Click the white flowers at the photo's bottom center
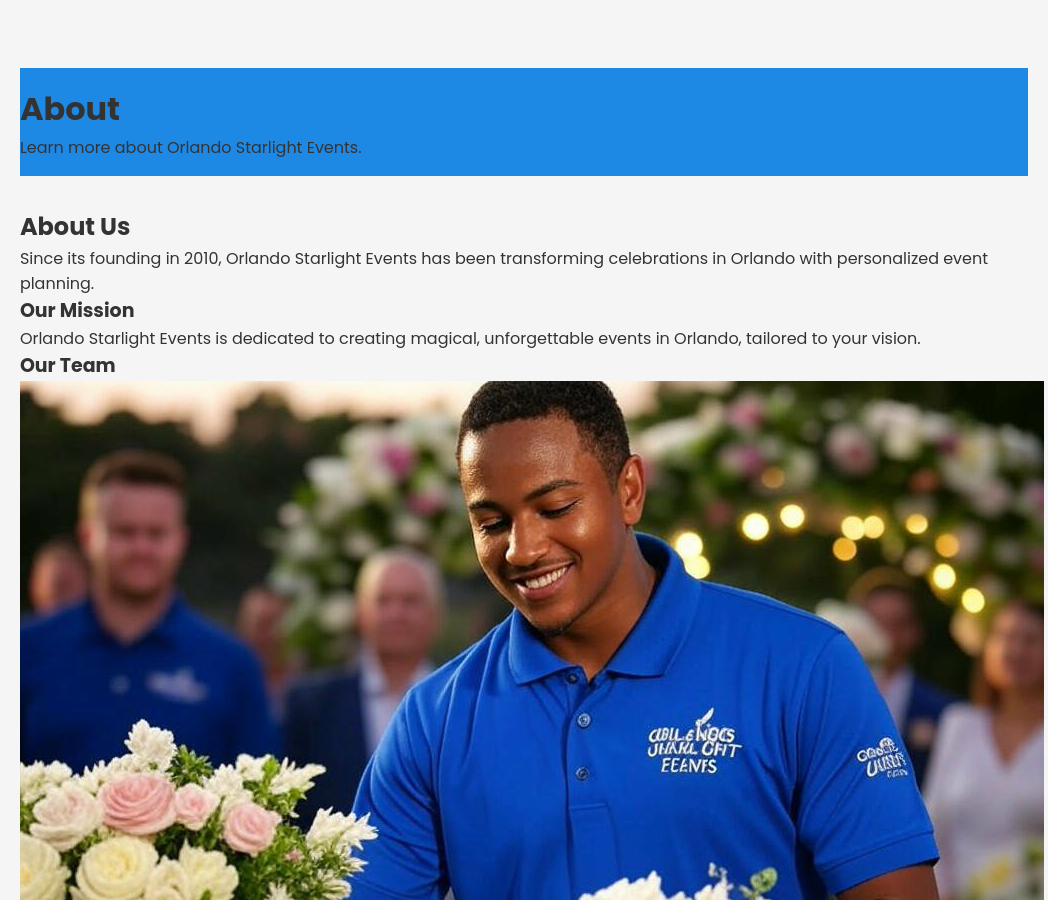This screenshot has width=1048, height=900. (640, 885)
